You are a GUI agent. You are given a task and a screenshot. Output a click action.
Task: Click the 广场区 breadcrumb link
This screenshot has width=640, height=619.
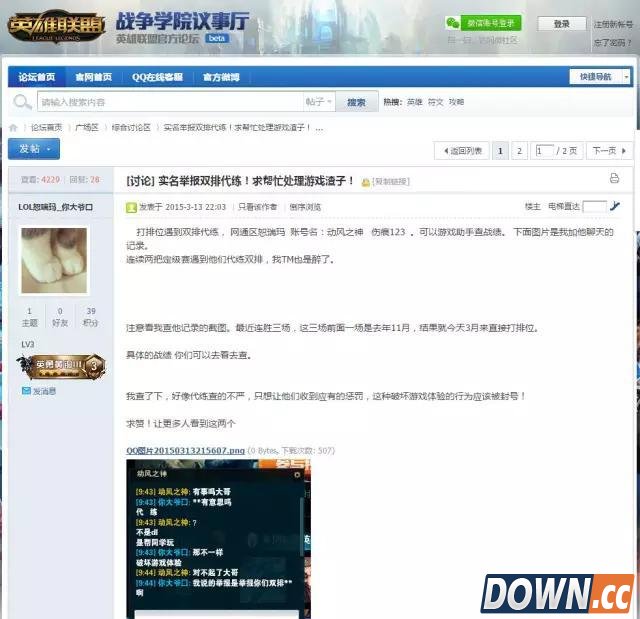pos(87,128)
